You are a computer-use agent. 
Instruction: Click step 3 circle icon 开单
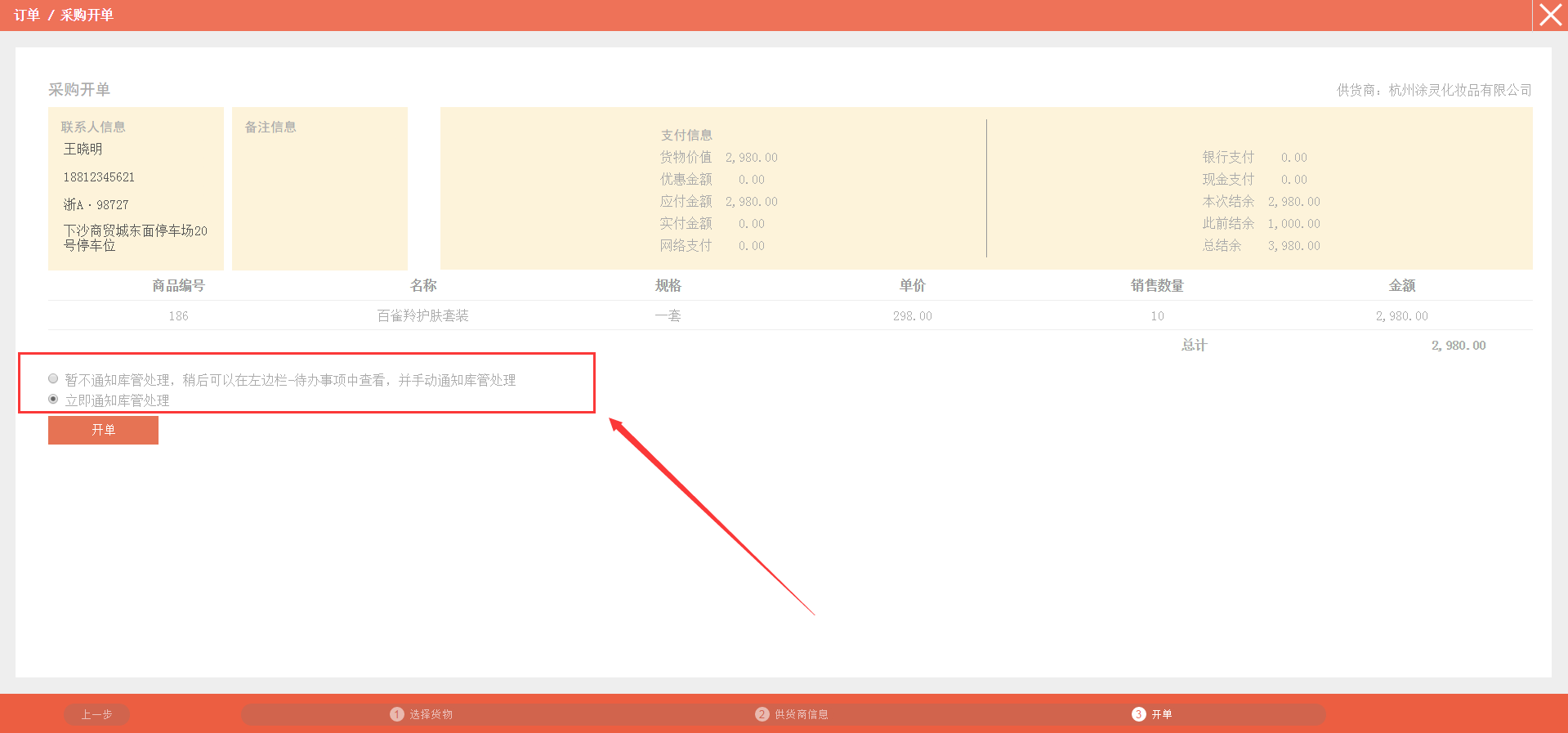[1138, 714]
